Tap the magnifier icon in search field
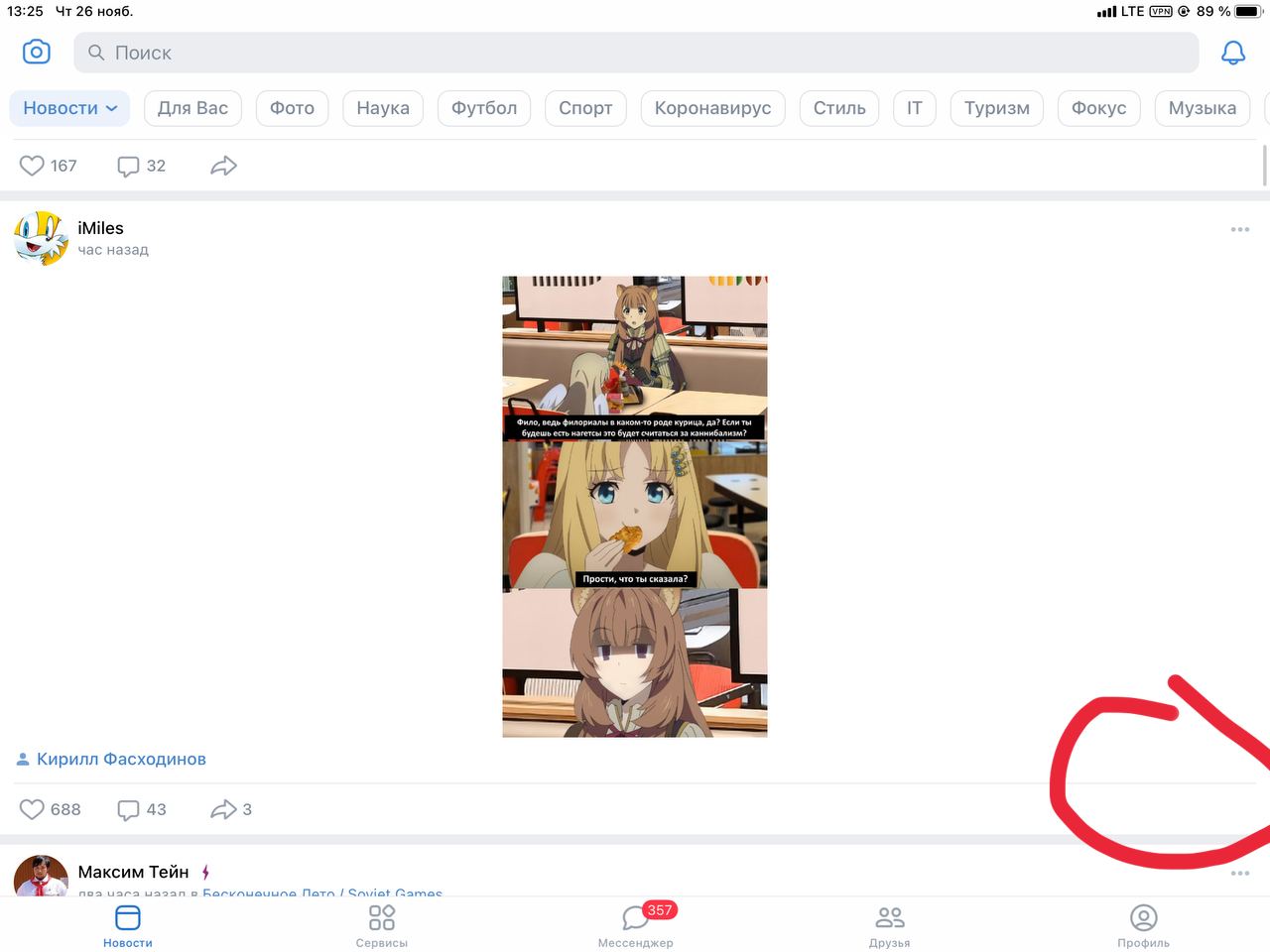The image size is (1270, 952). pos(96,53)
